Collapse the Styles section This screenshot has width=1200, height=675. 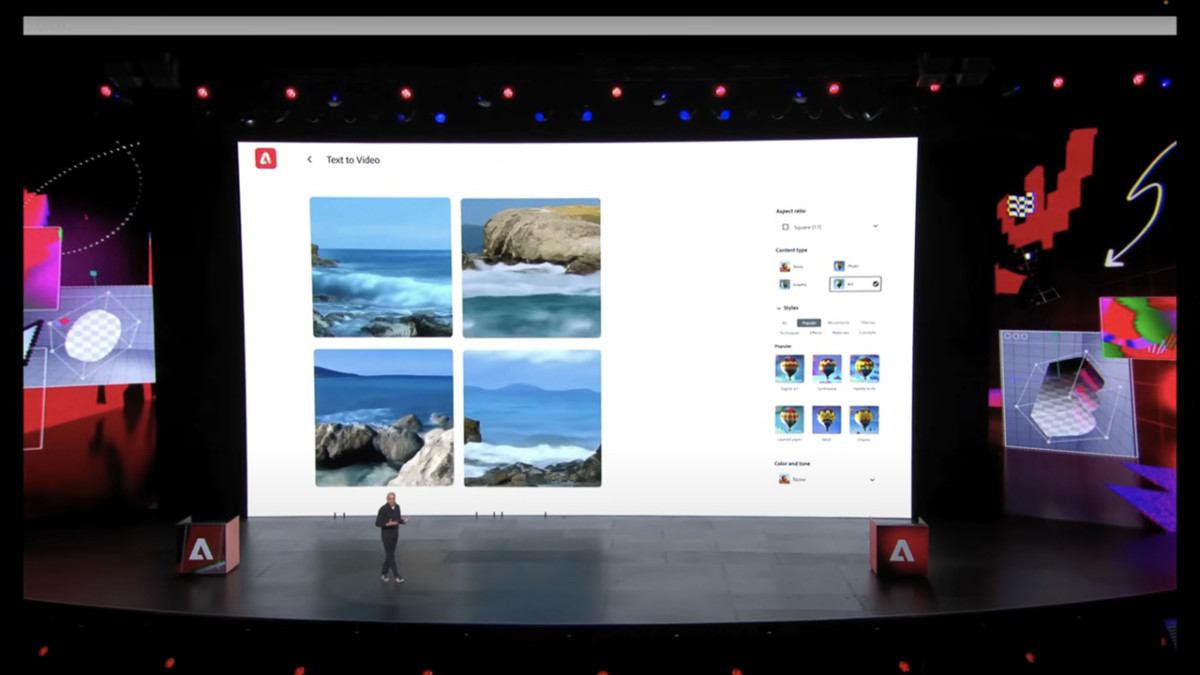(777, 305)
